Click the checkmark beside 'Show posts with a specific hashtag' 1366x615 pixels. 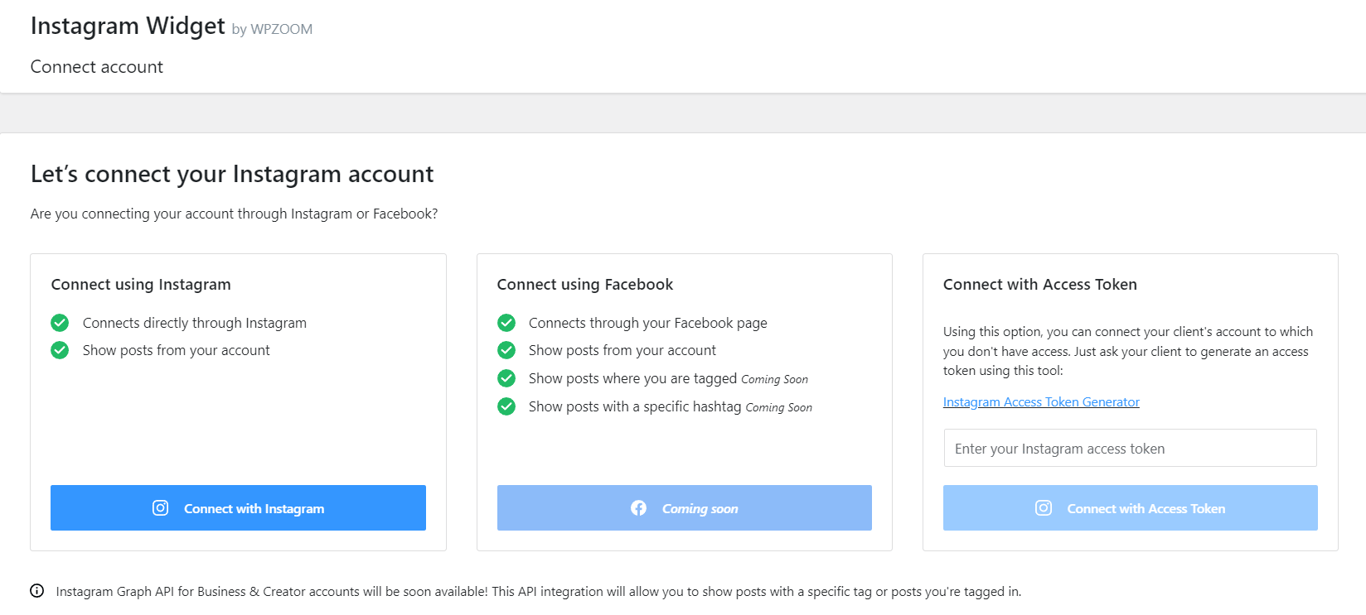(x=505, y=406)
